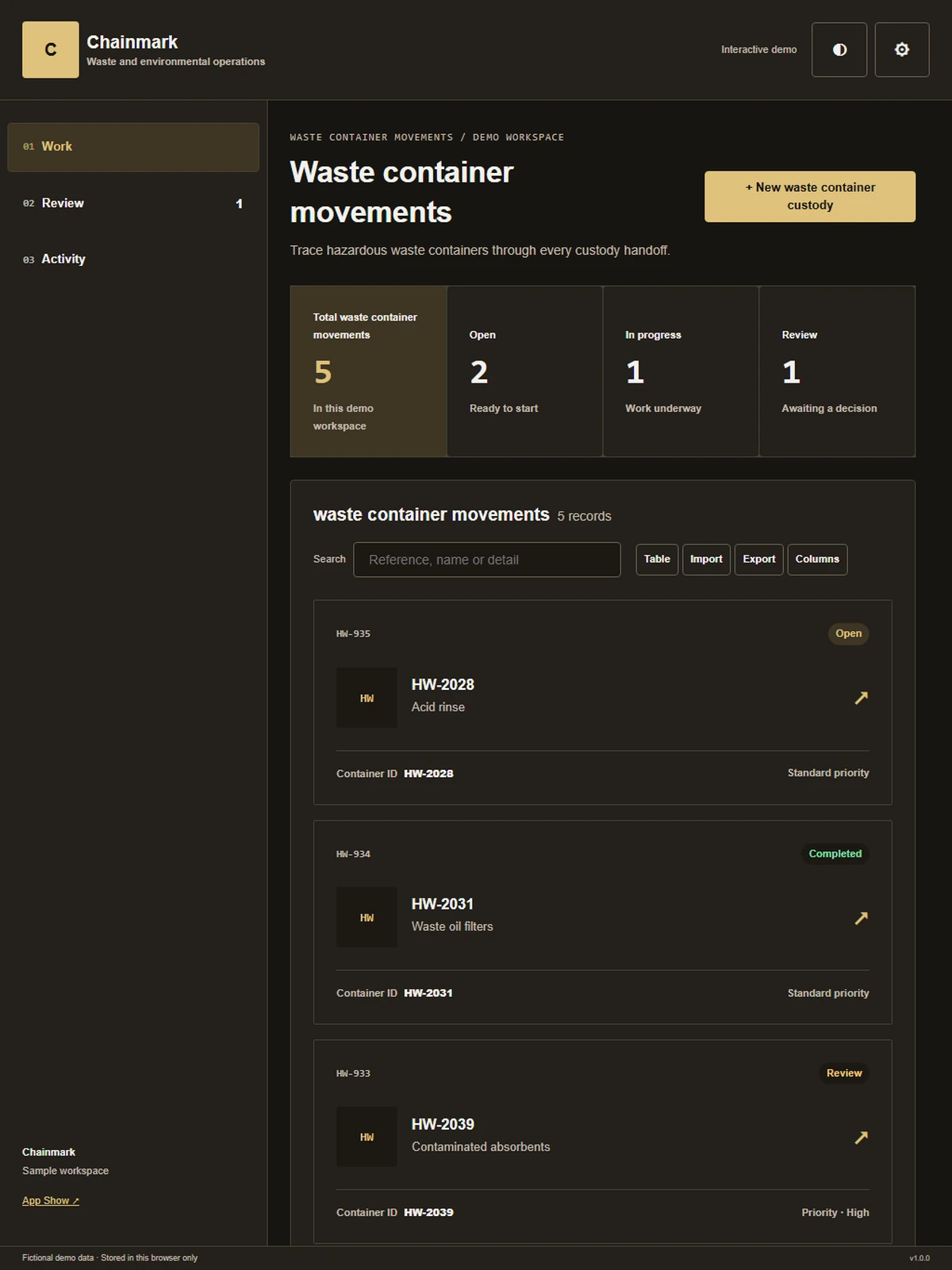Toggle the dark/light contrast theme button
952x1270 pixels.
coord(839,49)
